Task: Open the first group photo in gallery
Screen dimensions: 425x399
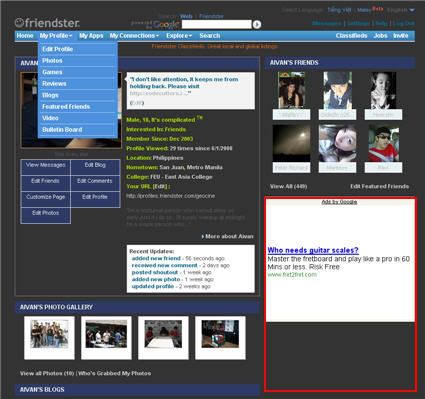Action: (x=49, y=338)
